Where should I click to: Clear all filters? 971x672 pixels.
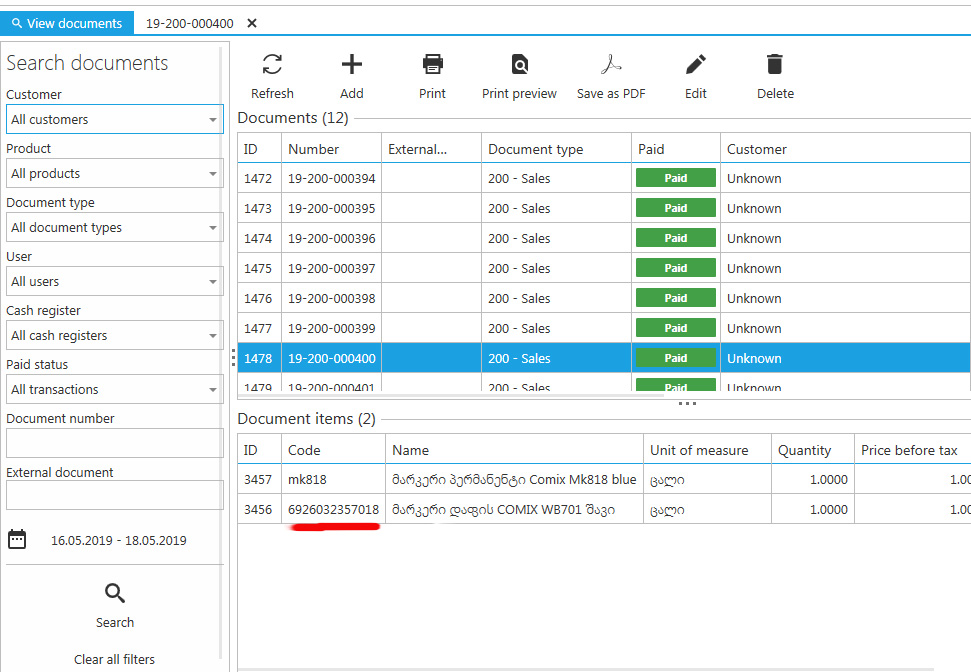[x=115, y=659]
